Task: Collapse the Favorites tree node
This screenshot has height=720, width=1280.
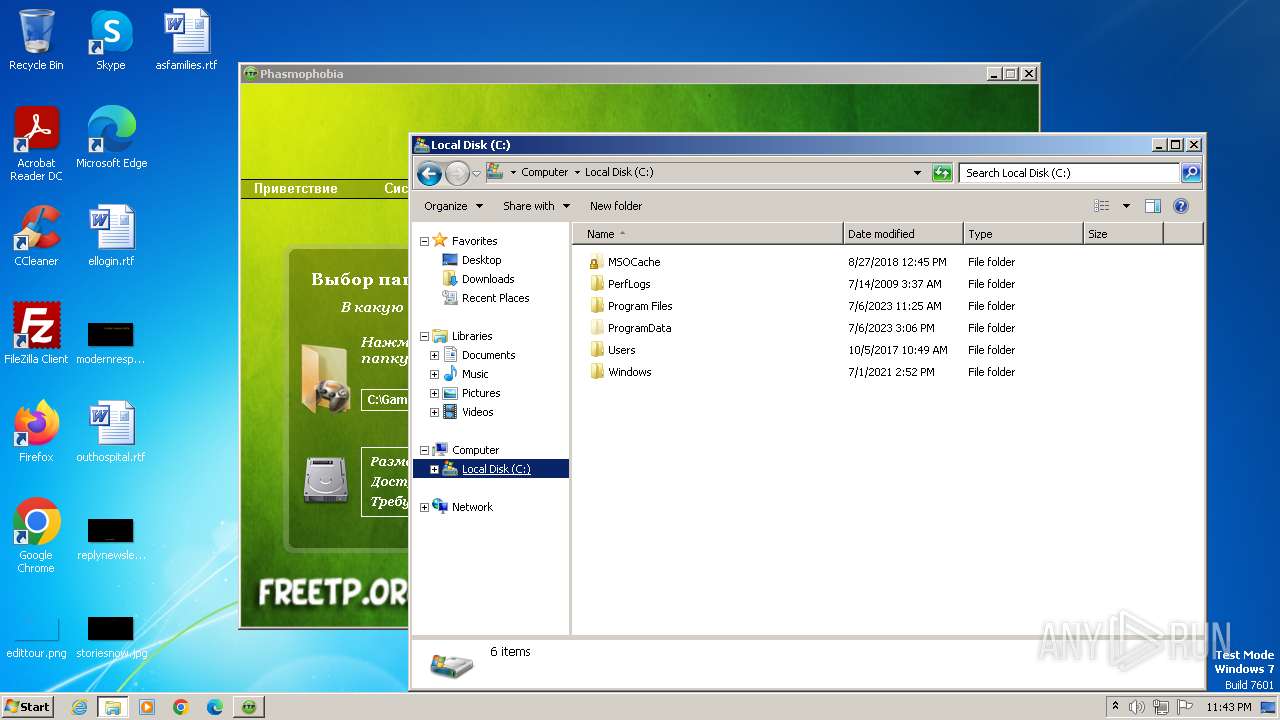Action: (x=424, y=241)
